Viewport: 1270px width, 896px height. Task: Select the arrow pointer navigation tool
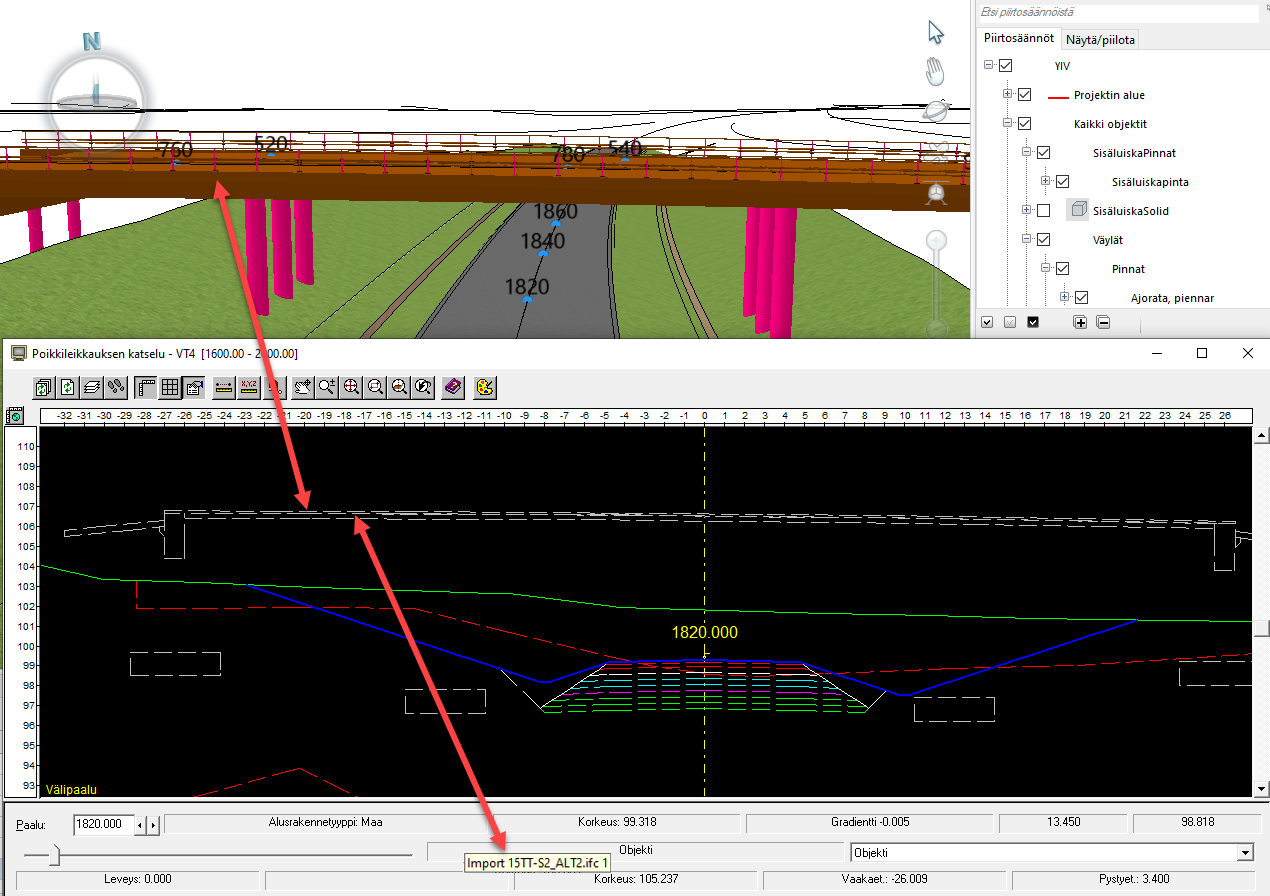[936, 32]
